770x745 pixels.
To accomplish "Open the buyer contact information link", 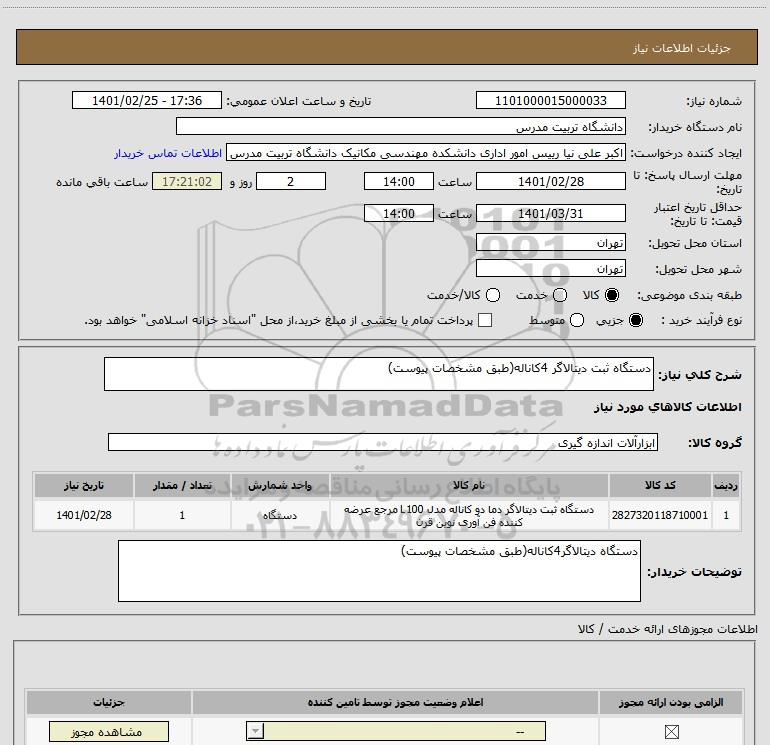I will tap(168, 153).
